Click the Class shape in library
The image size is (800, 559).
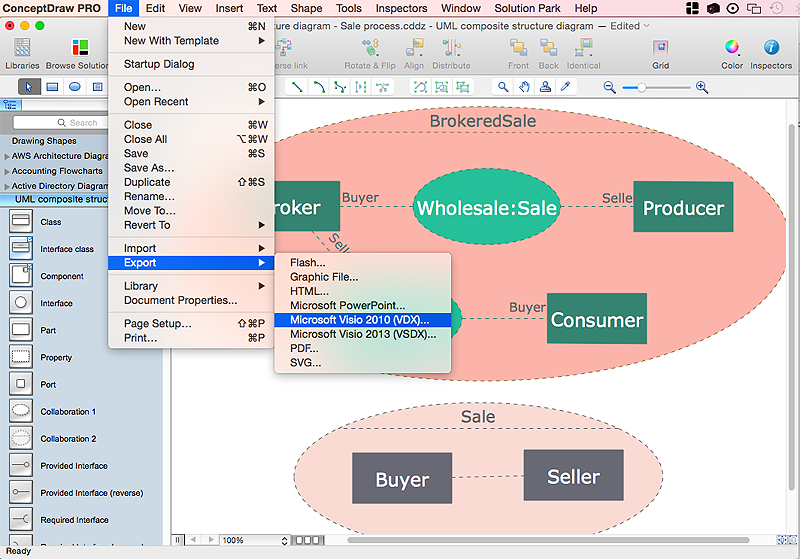coord(21,222)
